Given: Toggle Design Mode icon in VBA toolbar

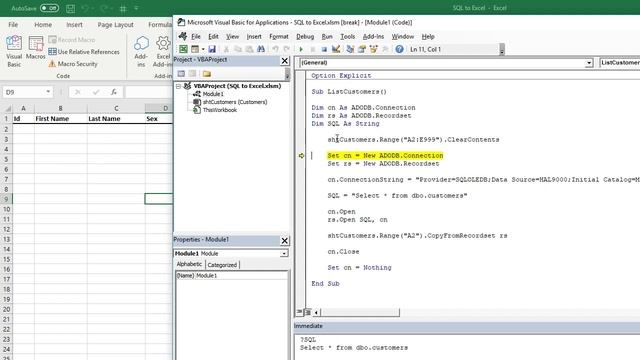Looking at the screenshot, I should 336,49.
